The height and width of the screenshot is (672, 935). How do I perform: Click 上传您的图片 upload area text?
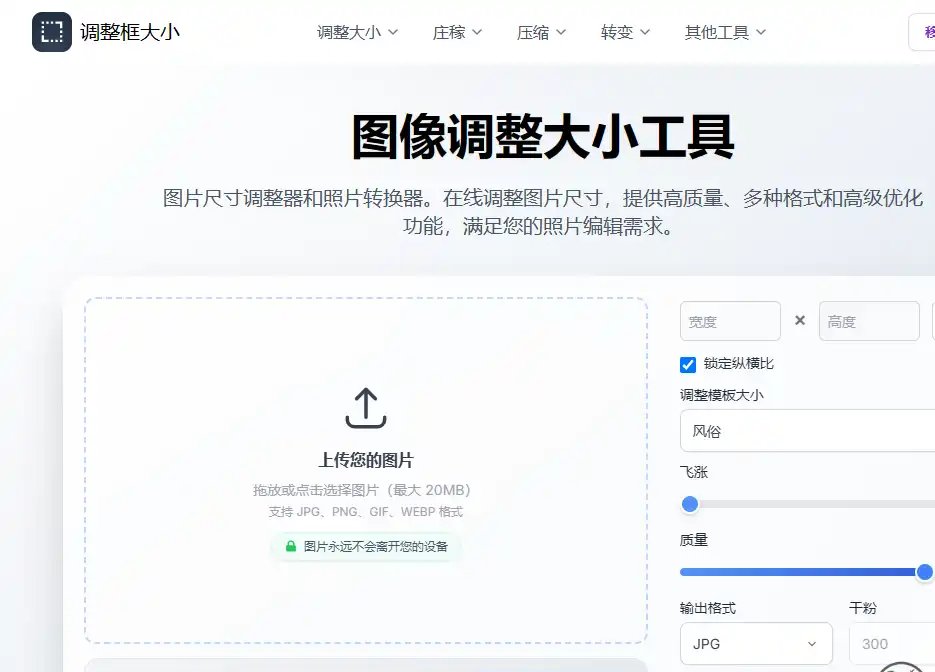[x=366, y=460]
